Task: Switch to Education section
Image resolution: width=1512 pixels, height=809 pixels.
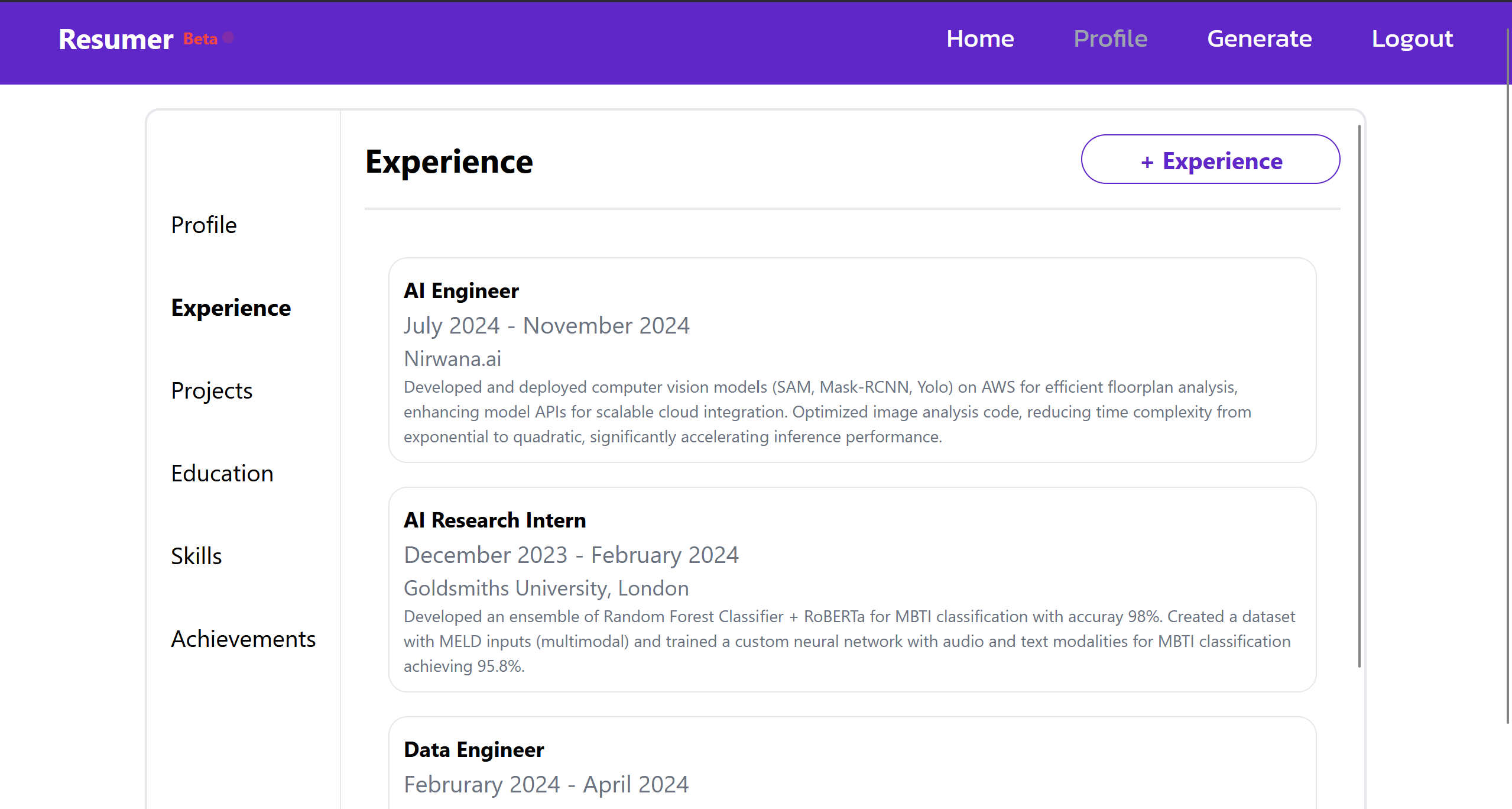Action: click(222, 474)
